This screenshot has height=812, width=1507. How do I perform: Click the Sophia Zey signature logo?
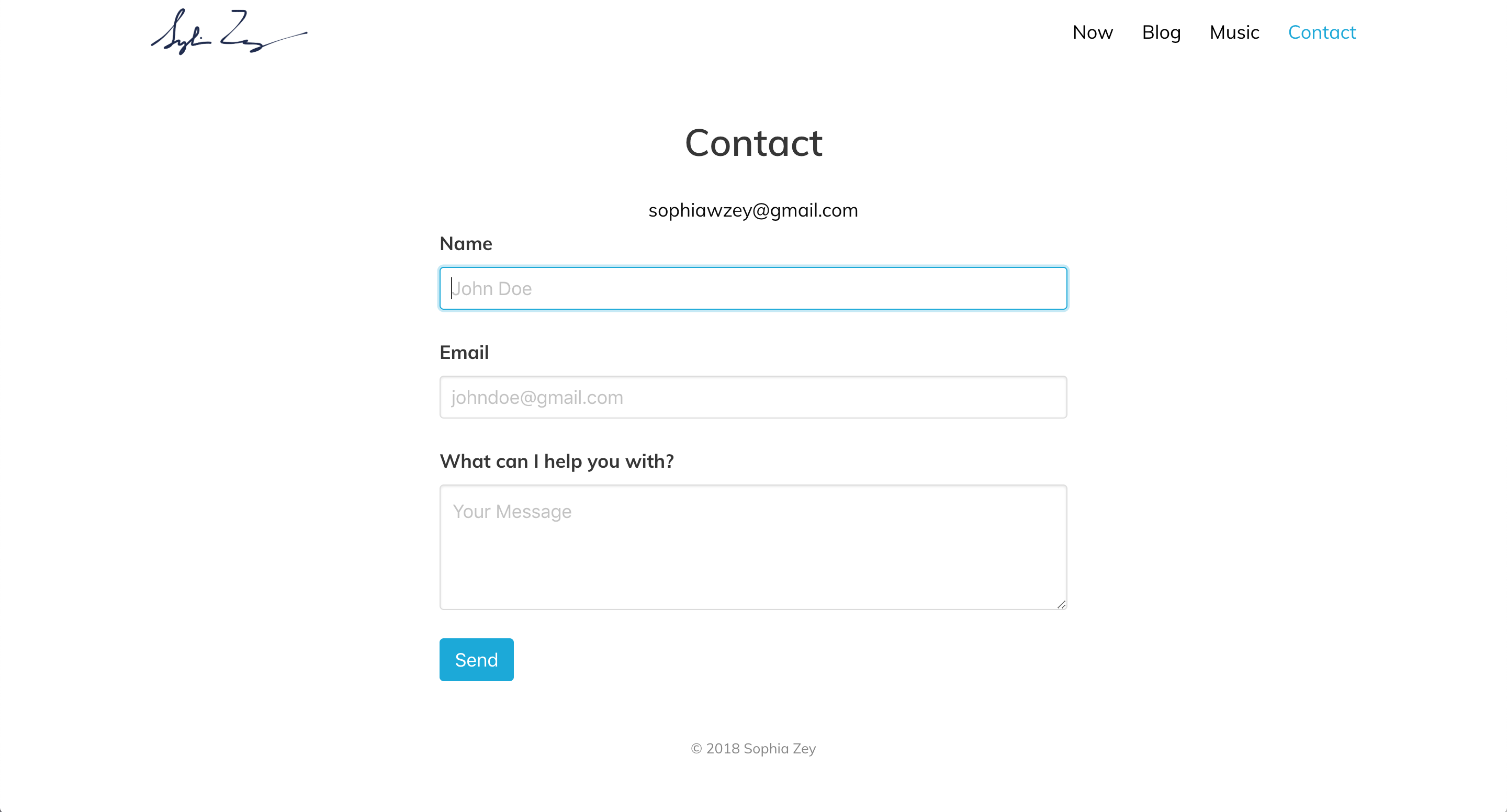pos(228,32)
